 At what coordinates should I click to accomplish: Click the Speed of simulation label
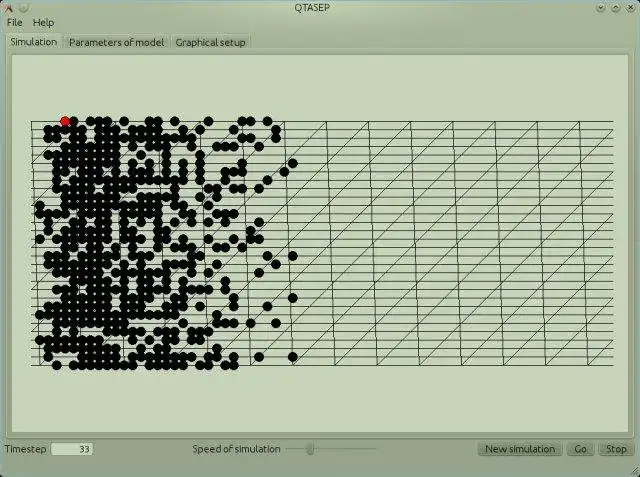tap(236, 449)
